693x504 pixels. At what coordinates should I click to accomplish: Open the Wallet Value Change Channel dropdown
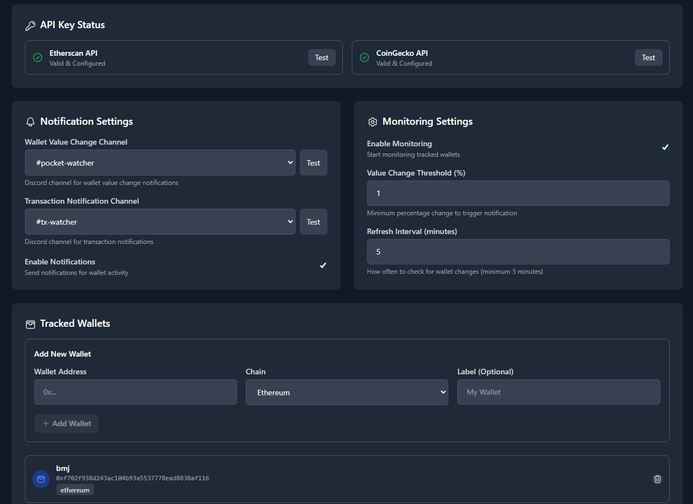pos(160,163)
